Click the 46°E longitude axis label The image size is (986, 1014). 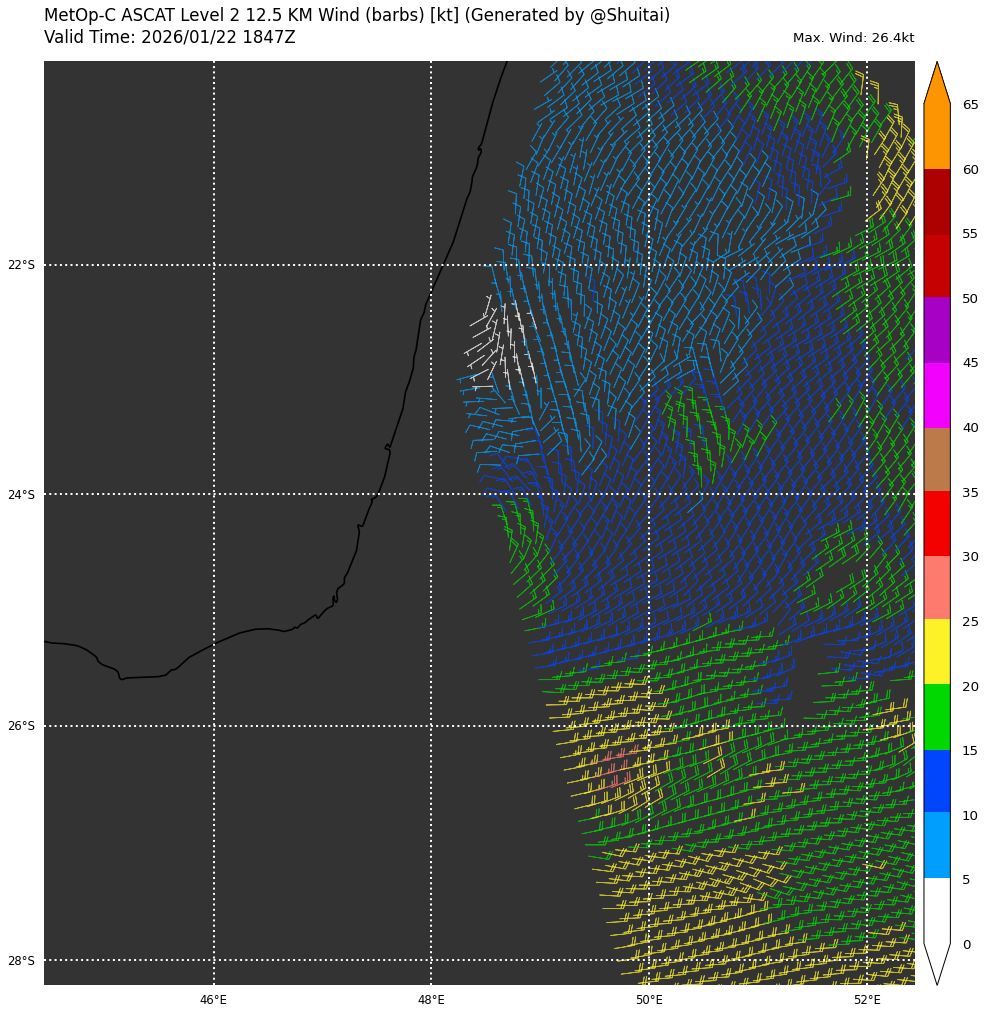213,1000
